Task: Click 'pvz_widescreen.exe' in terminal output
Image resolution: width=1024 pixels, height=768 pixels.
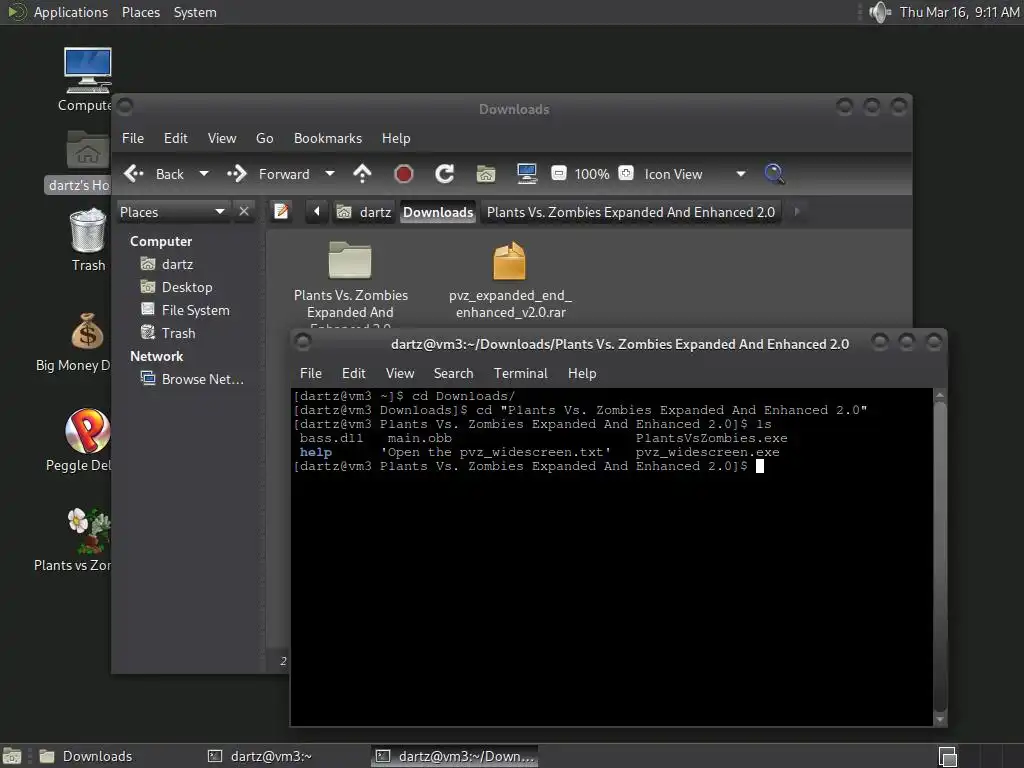Action: (x=707, y=452)
